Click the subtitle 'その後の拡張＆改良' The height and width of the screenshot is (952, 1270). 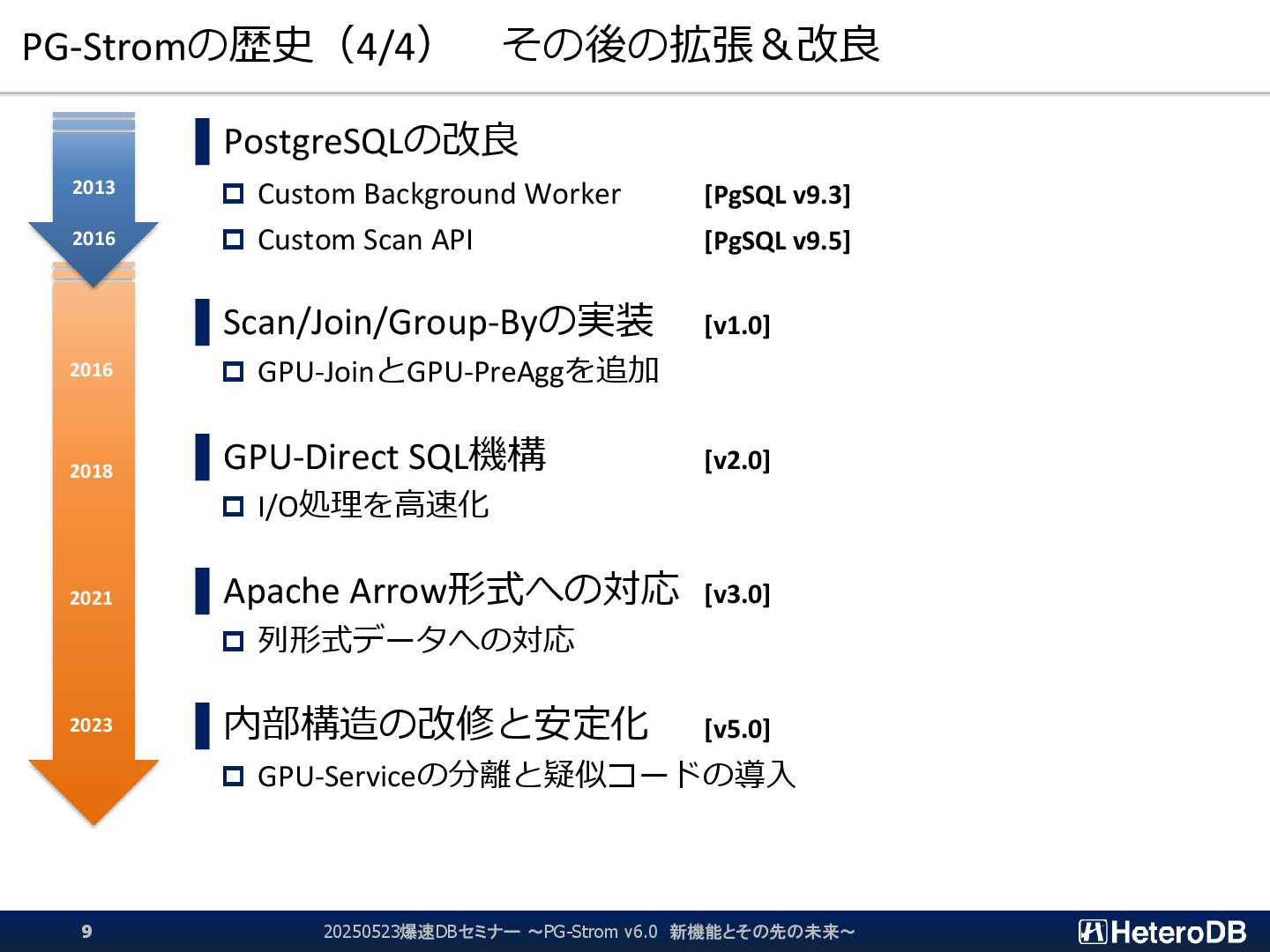point(691,44)
